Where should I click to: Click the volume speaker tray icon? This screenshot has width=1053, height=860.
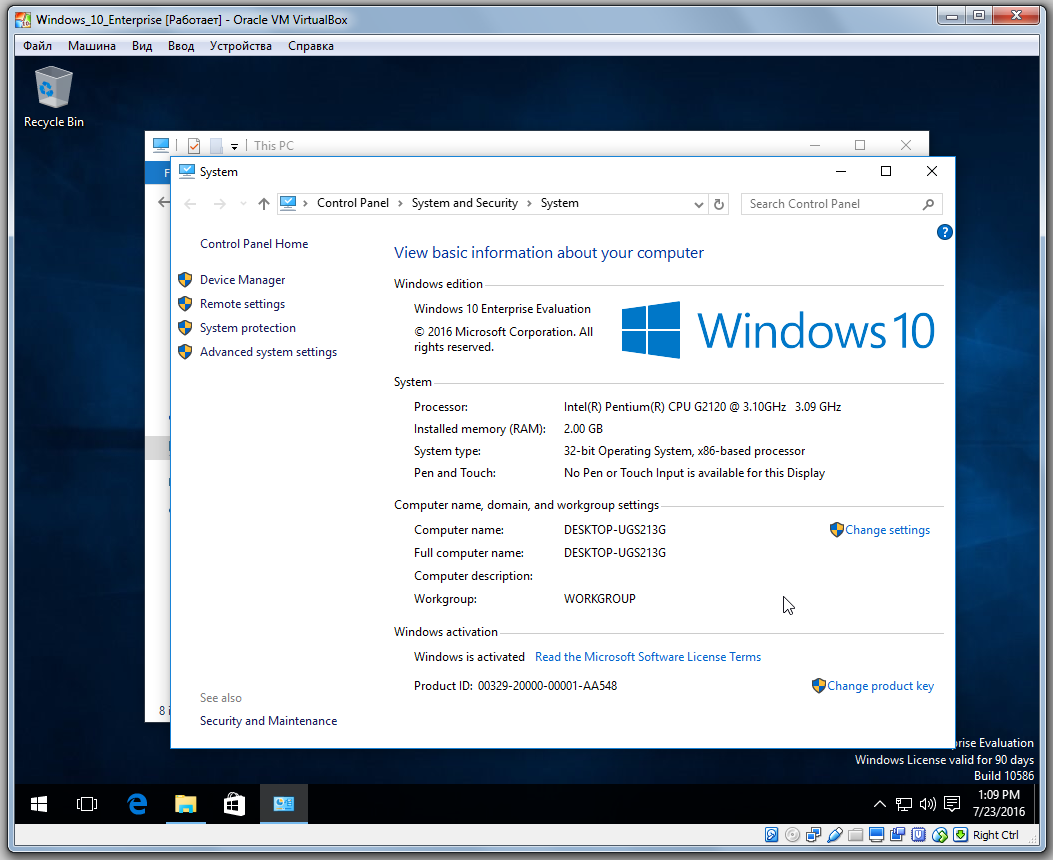[927, 804]
